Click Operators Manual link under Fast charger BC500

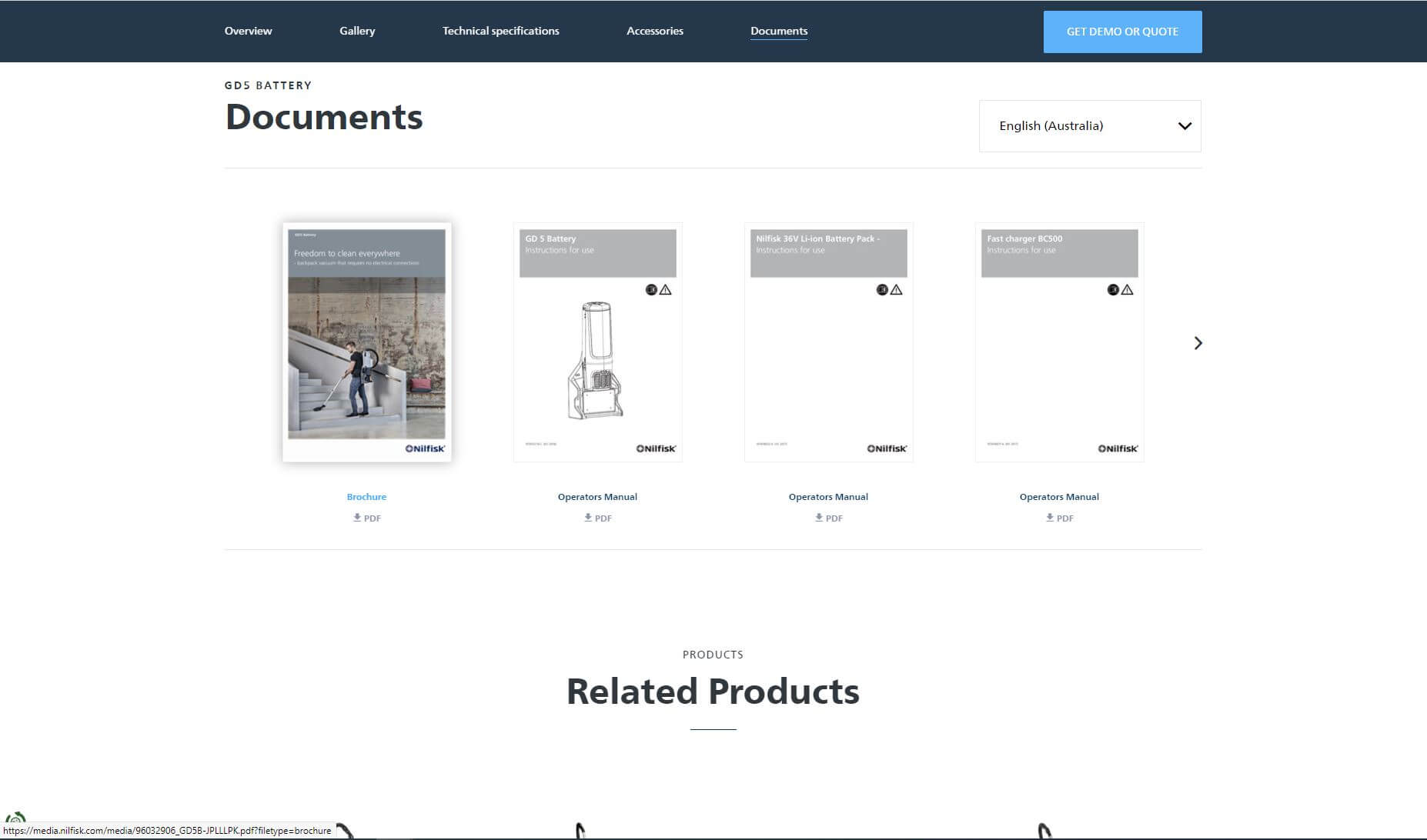pyautogui.click(x=1059, y=497)
